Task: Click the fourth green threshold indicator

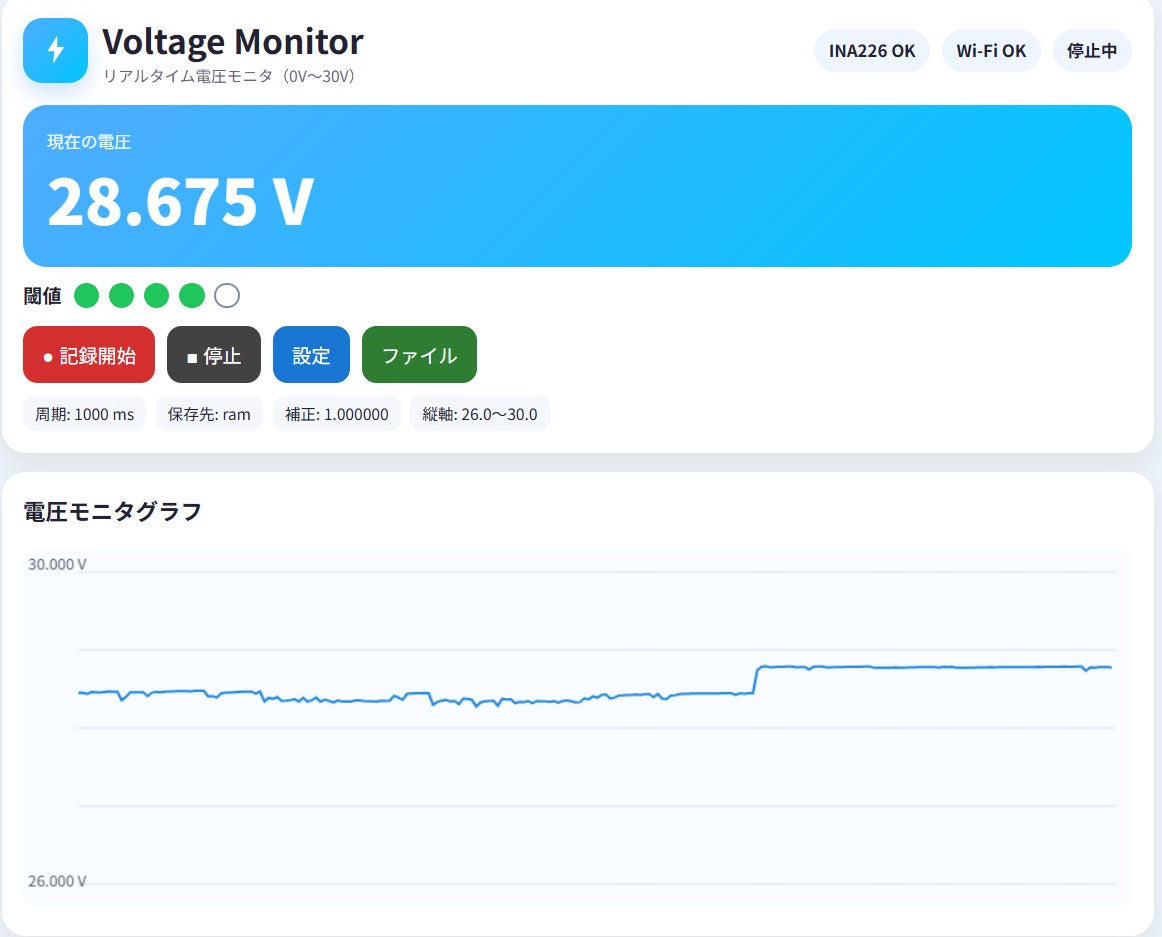Action: click(x=192, y=296)
